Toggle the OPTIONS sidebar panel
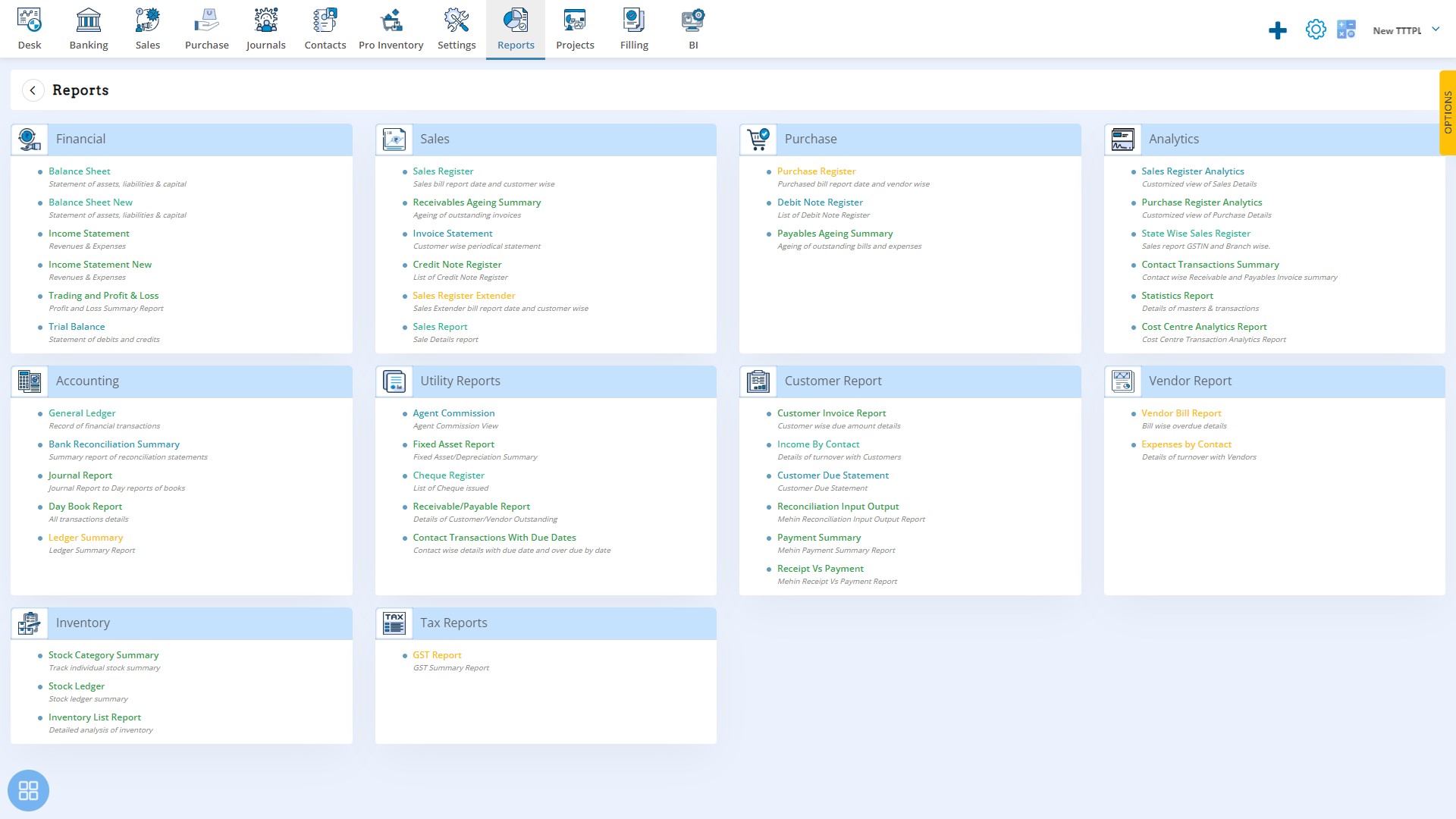The height and width of the screenshot is (819, 1456). coord(1447,117)
